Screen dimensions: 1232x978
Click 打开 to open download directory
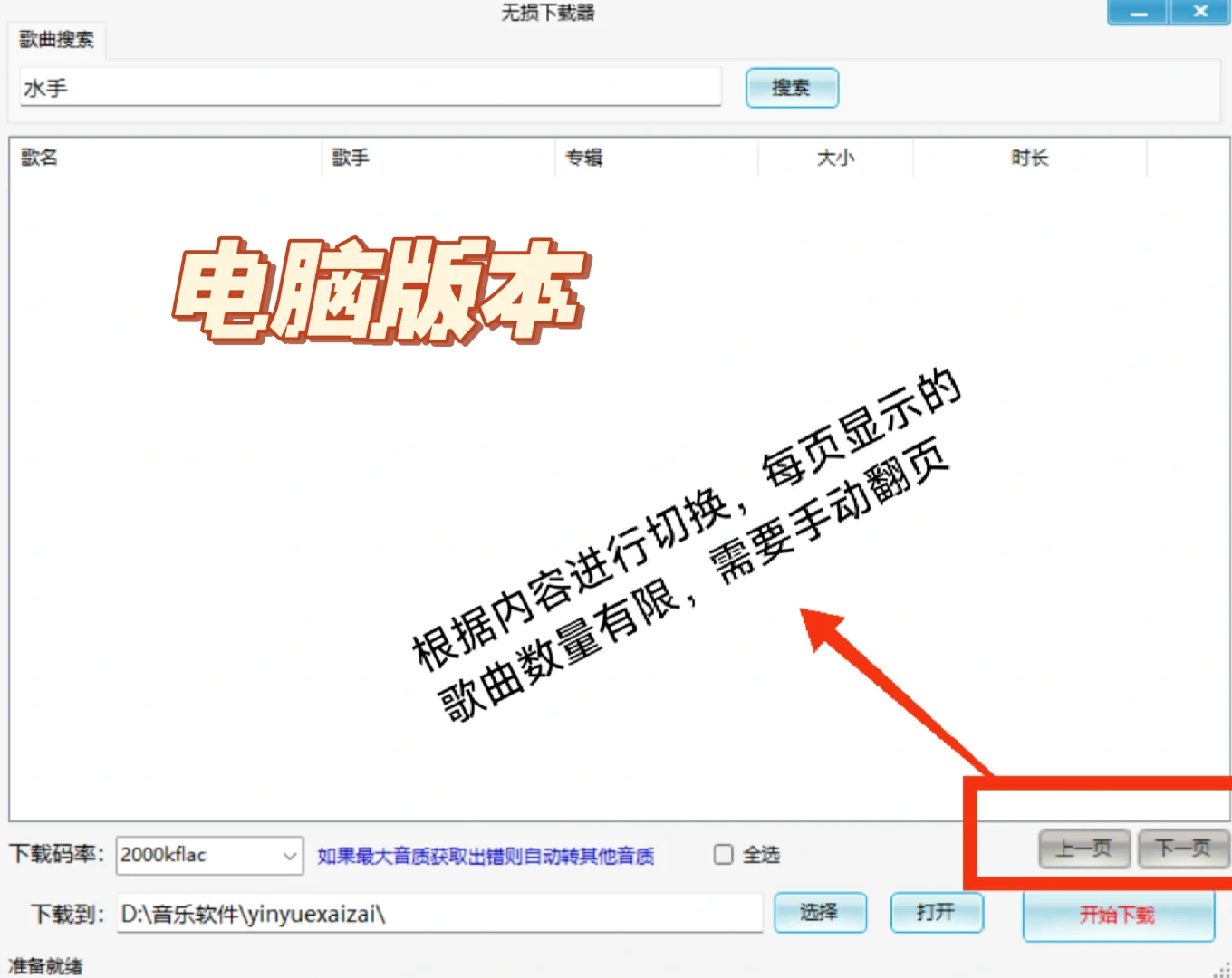click(937, 913)
